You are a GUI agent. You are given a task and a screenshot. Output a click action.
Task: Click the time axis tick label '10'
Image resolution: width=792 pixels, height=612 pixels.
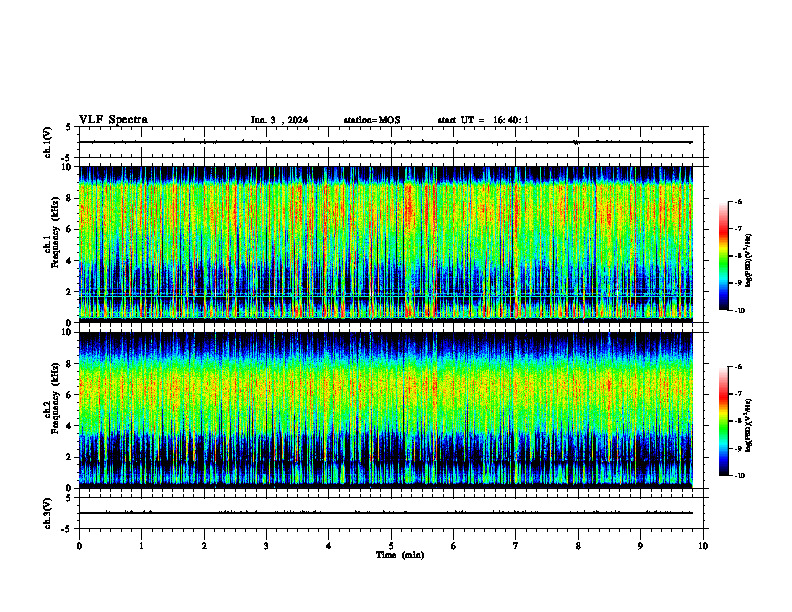tap(703, 546)
